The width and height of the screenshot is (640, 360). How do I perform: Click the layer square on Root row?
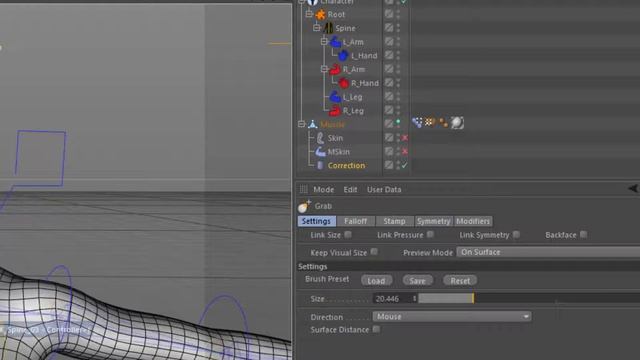(x=389, y=14)
